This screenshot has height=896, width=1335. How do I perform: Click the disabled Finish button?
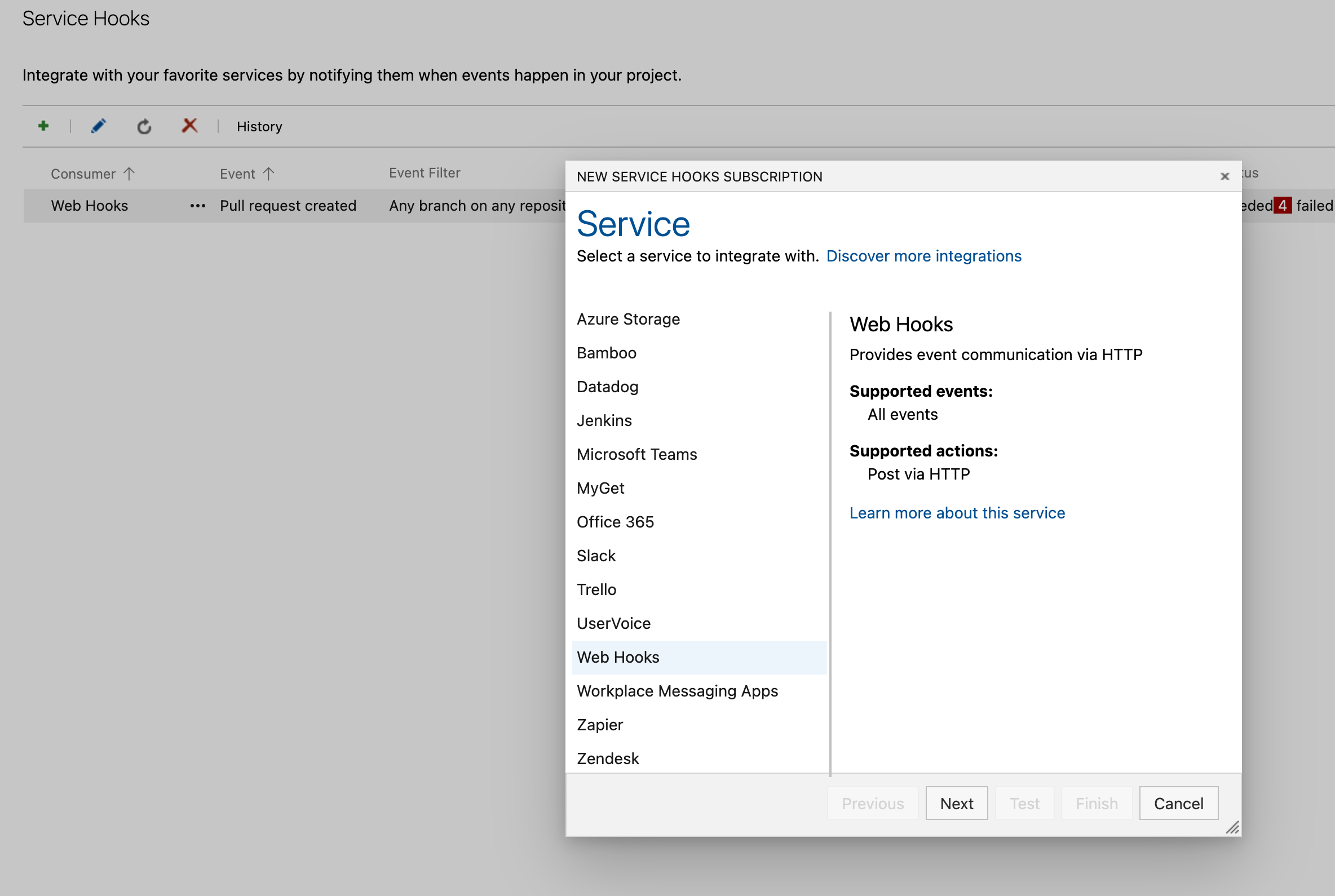(x=1096, y=804)
